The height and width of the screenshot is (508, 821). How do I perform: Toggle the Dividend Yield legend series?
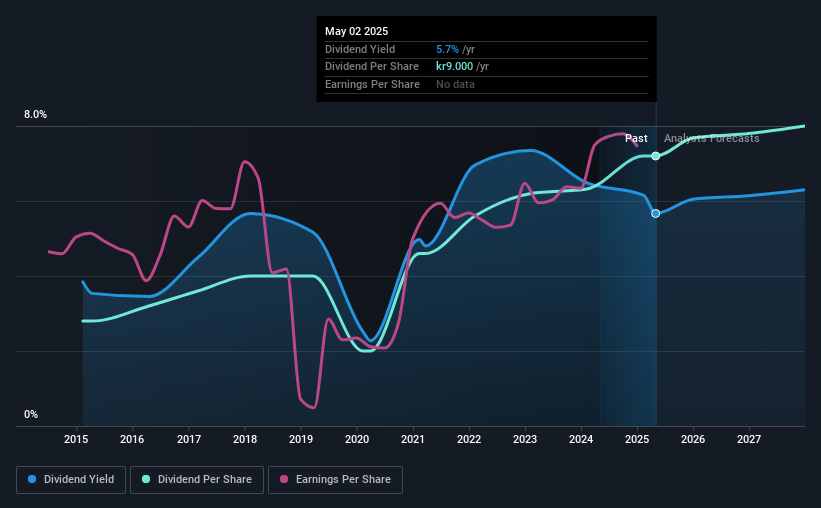[71, 480]
